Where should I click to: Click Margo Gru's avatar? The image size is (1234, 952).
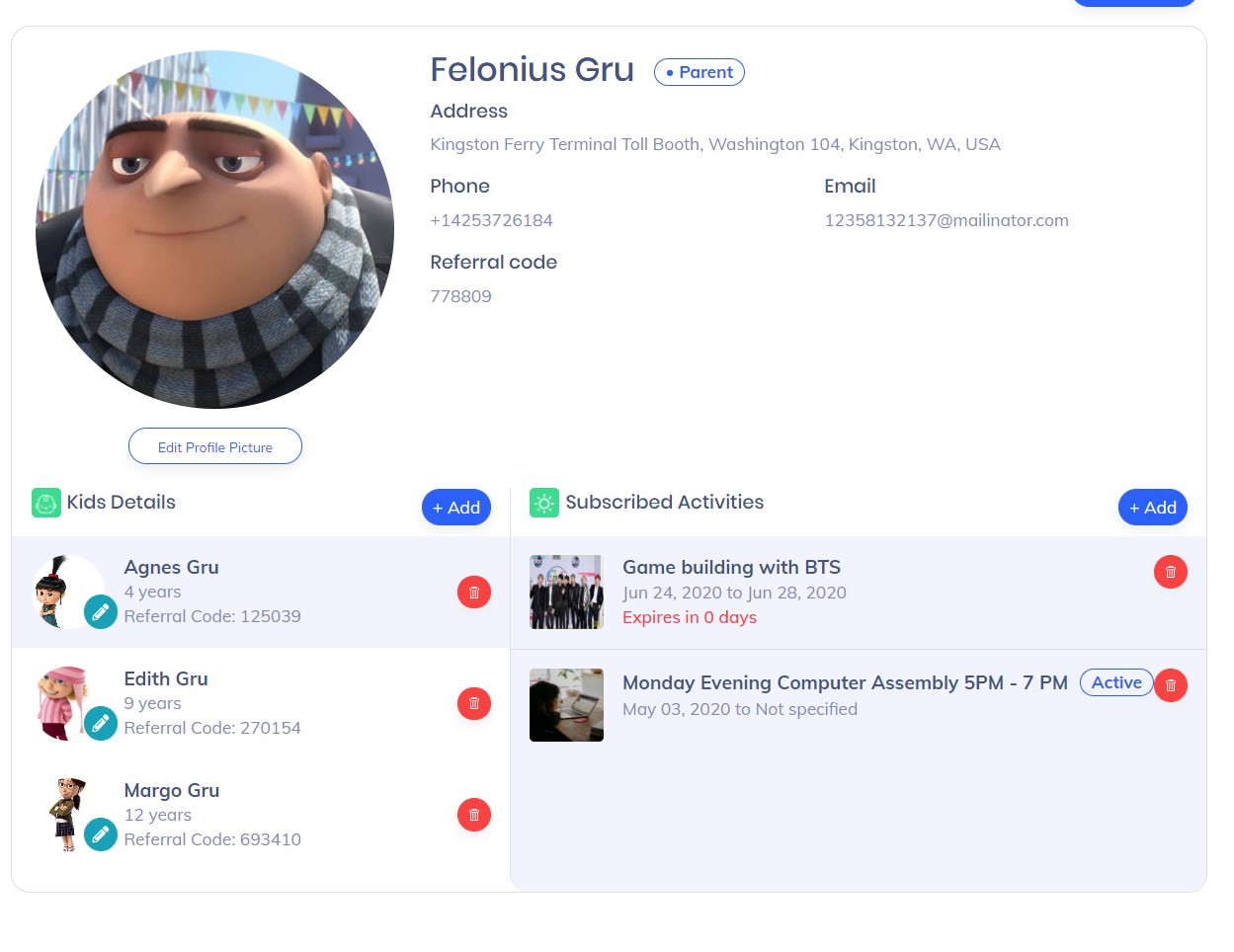[67, 815]
